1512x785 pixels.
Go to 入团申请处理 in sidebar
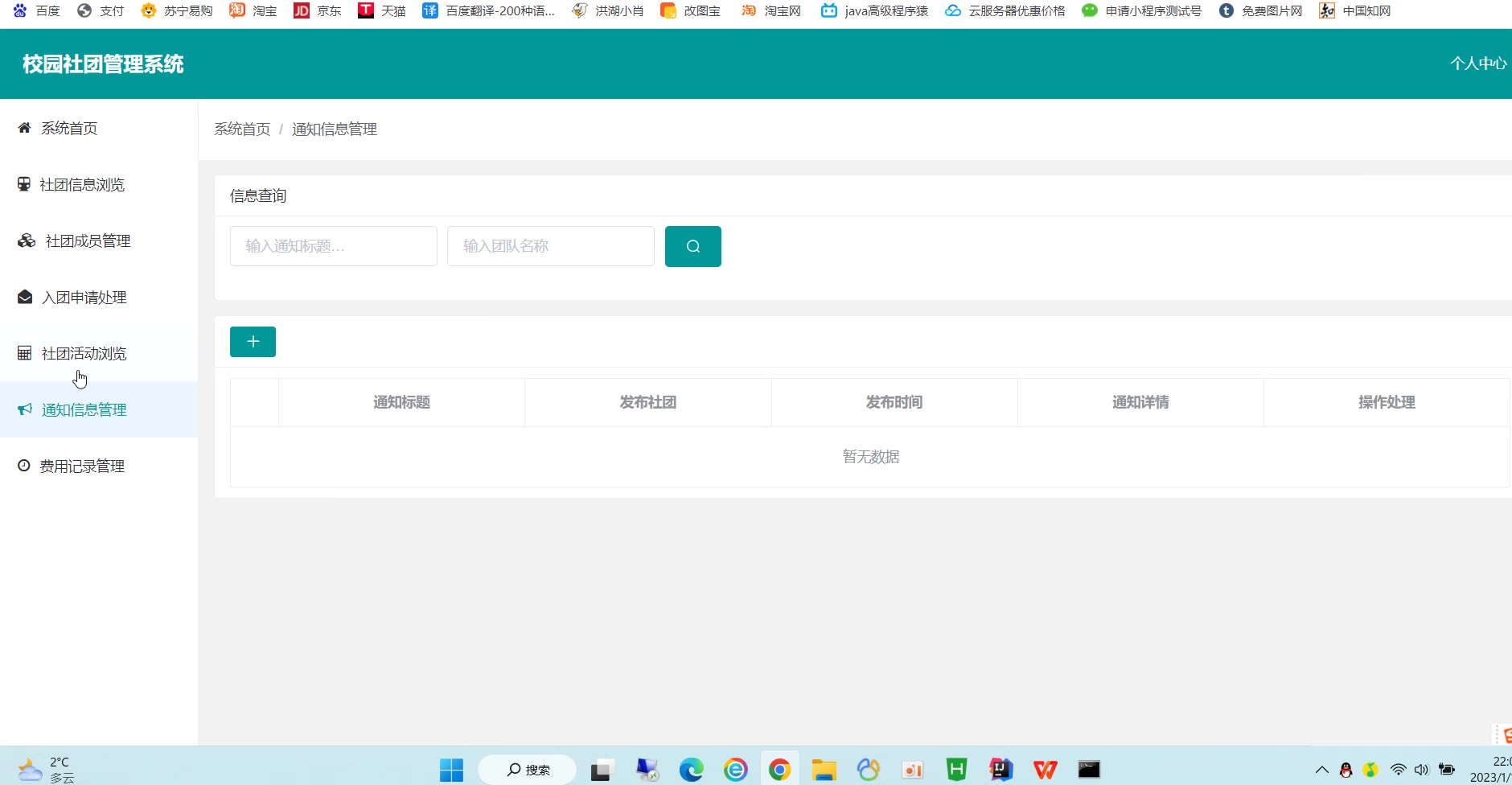point(84,298)
